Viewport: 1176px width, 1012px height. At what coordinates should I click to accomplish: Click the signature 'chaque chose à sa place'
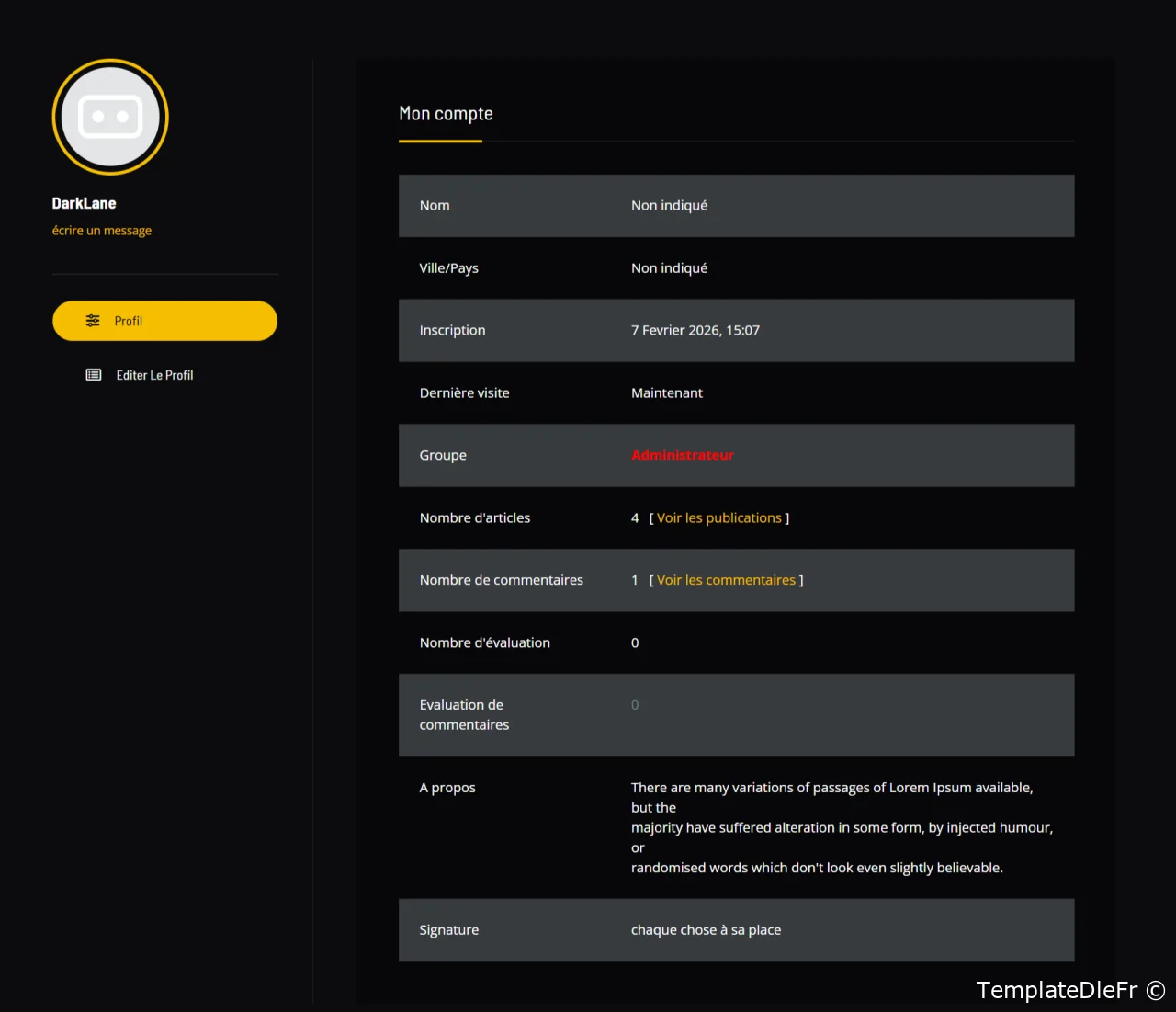[706, 930]
